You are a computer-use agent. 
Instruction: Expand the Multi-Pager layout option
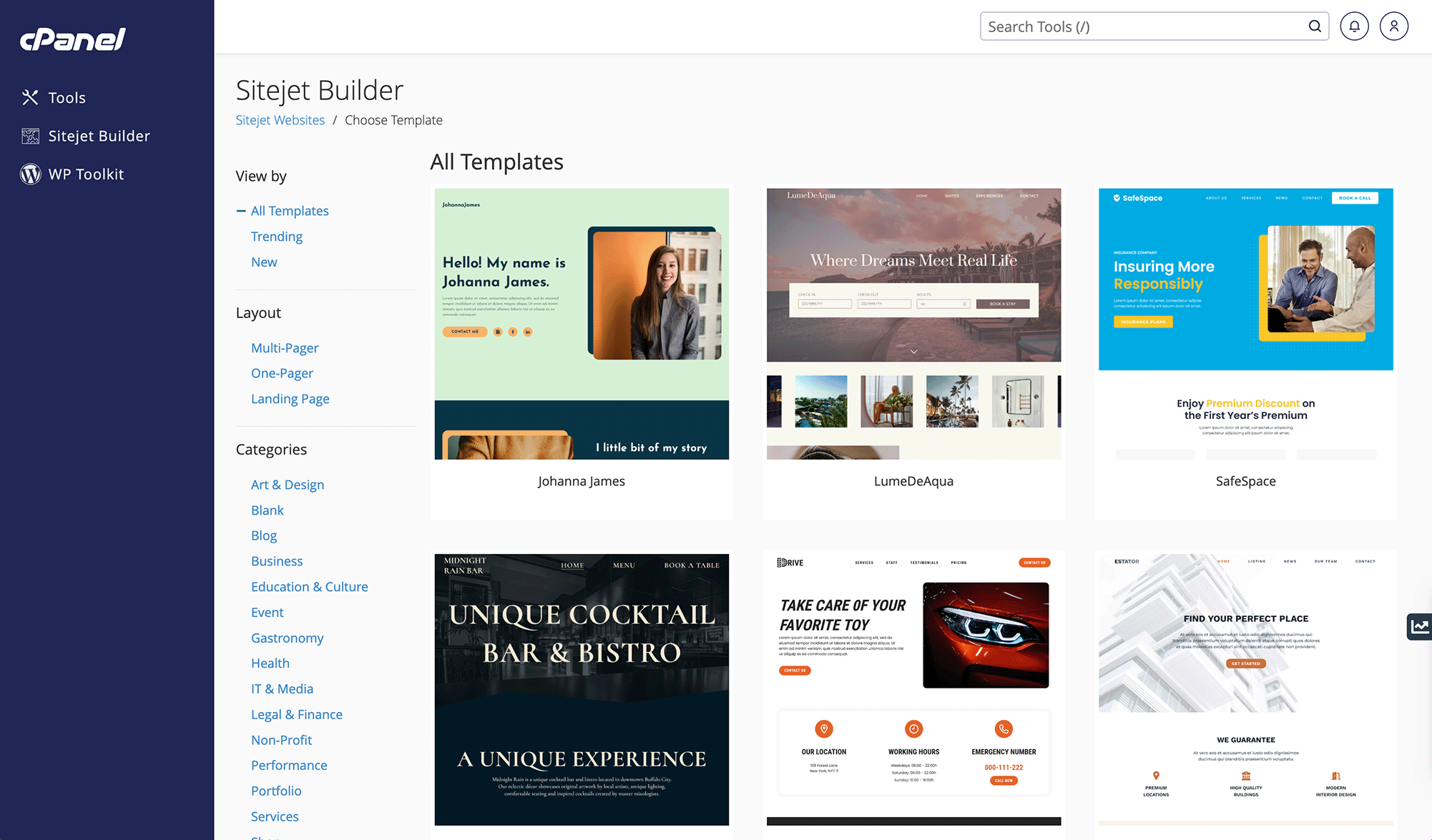click(x=285, y=347)
